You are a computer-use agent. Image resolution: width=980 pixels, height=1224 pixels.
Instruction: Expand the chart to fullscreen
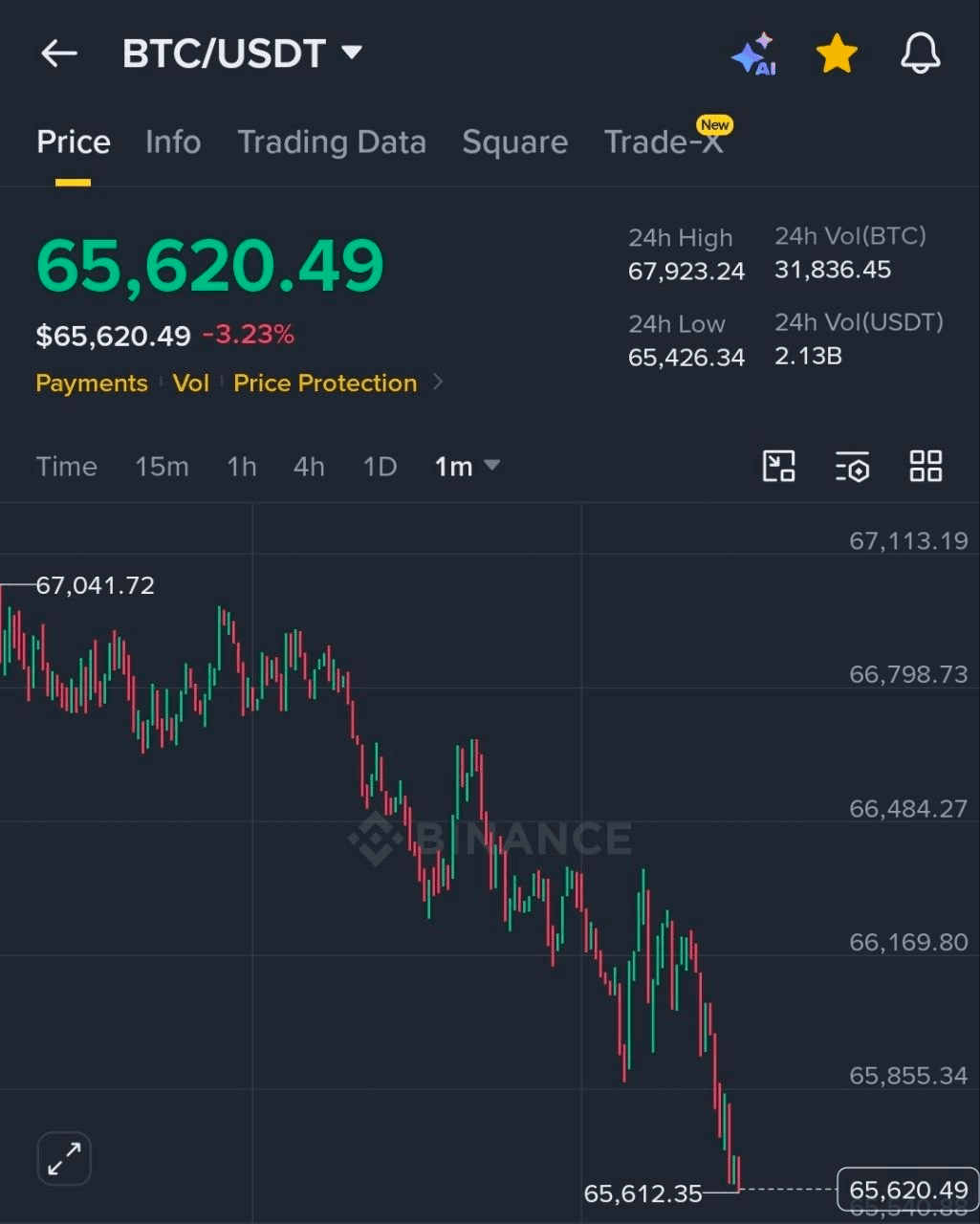[x=64, y=1159]
